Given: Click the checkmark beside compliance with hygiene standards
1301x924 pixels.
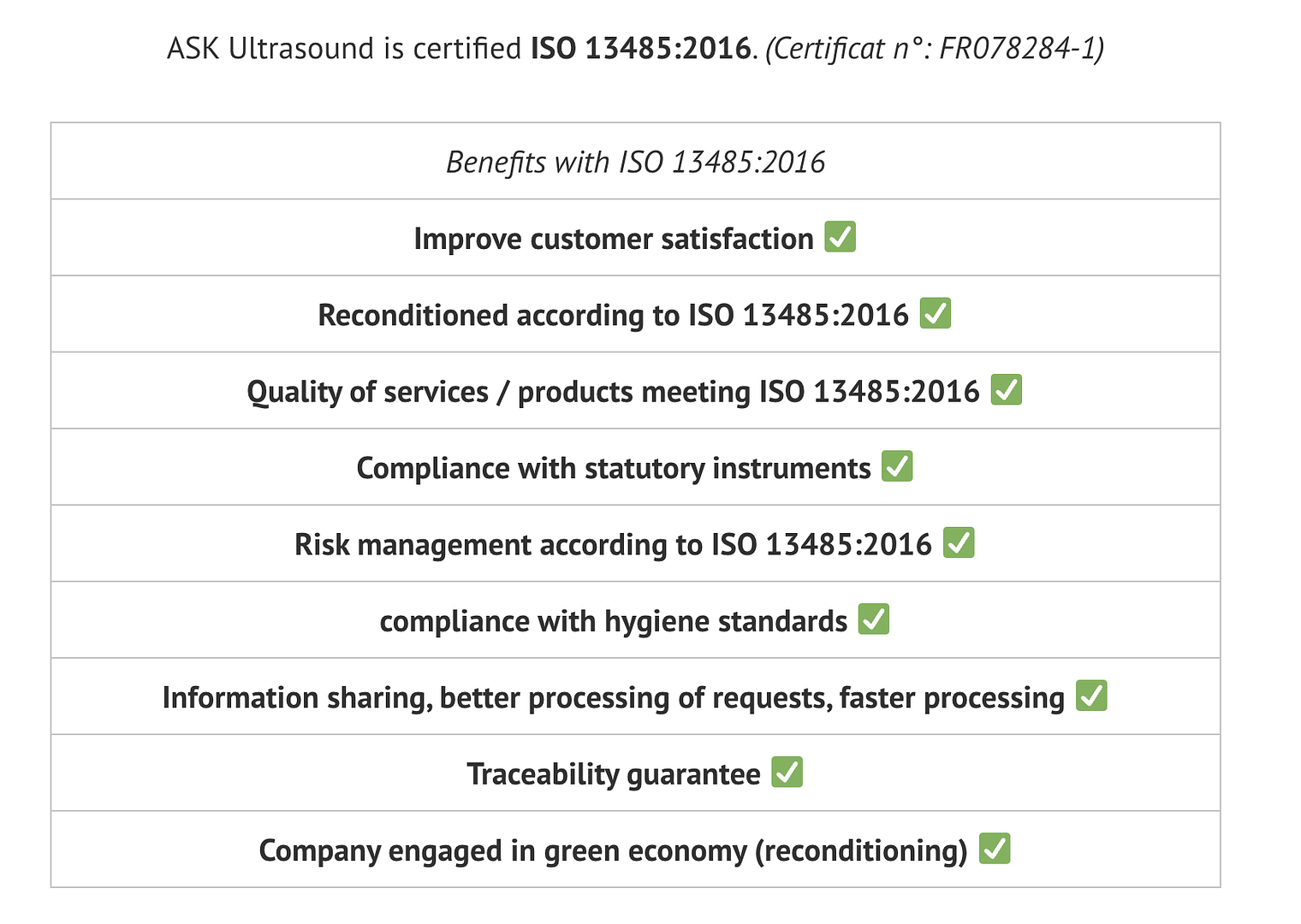Looking at the screenshot, I should (873, 619).
